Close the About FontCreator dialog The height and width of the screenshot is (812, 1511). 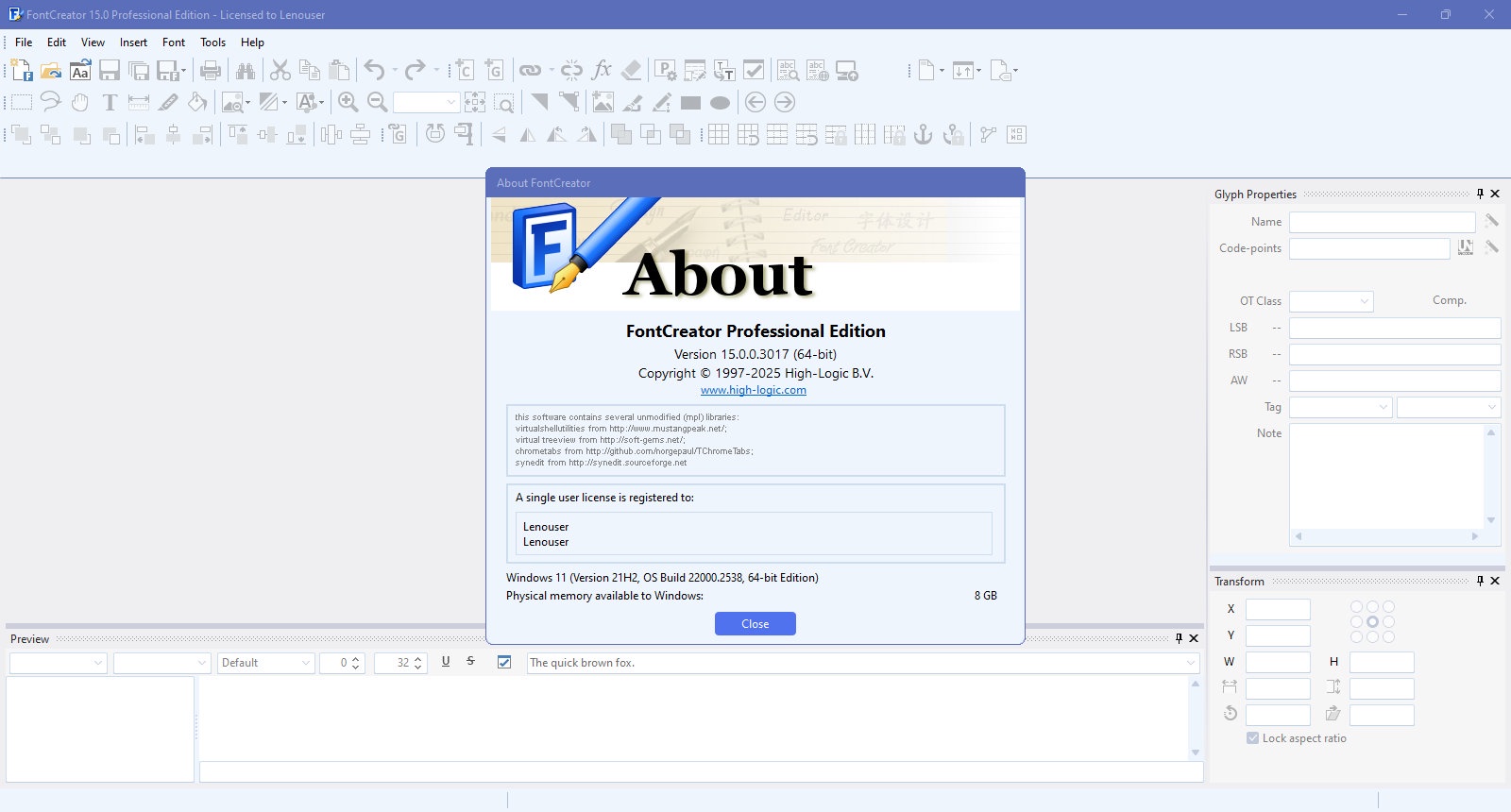pyautogui.click(x=755, y=624)
